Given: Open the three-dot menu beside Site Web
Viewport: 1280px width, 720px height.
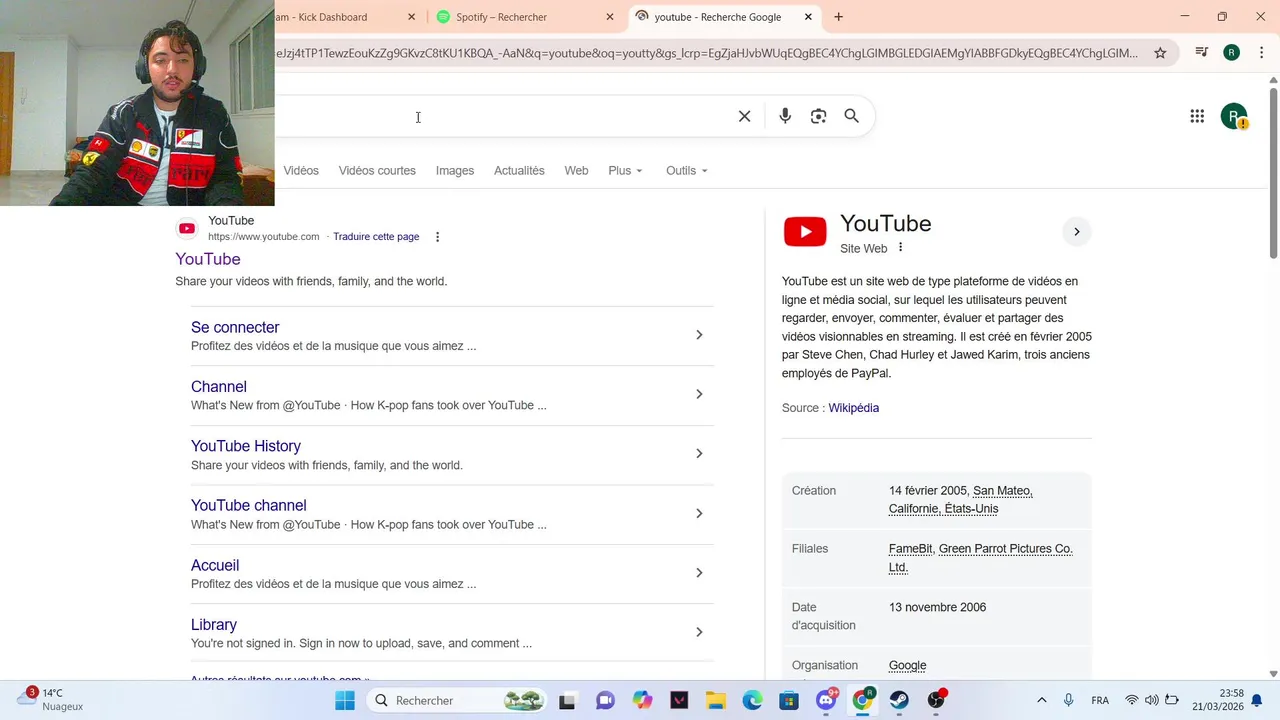Looking at the screenshot, I should click(900, 247).
